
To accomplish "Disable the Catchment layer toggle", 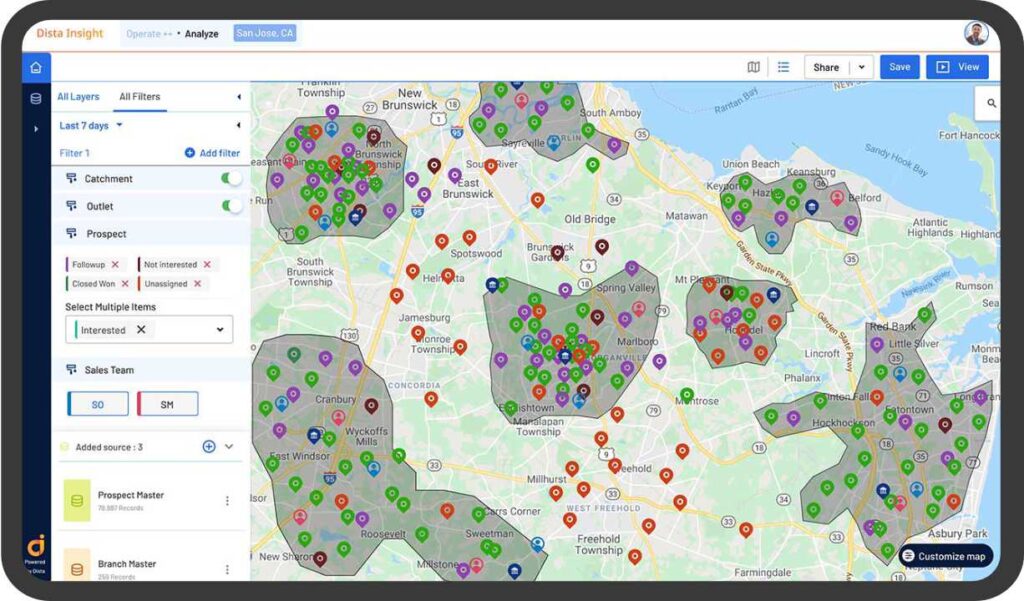I will tap(231, 178).
